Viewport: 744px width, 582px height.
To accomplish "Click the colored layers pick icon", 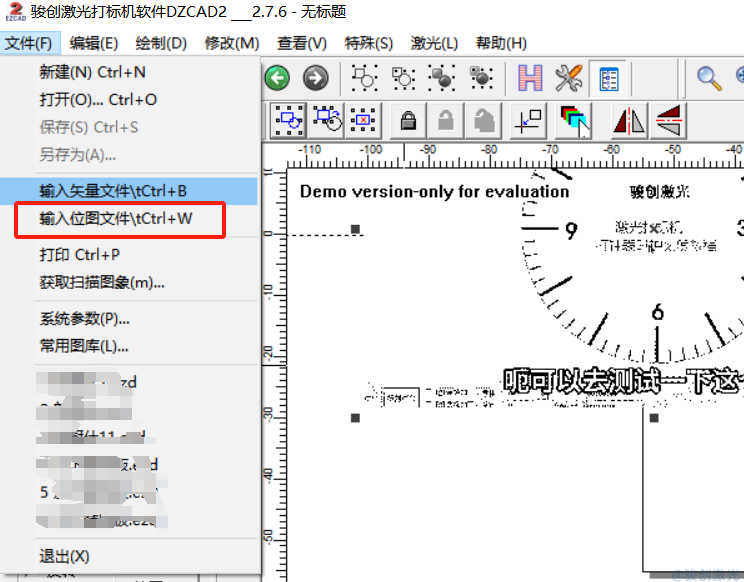I will point(574,120).
